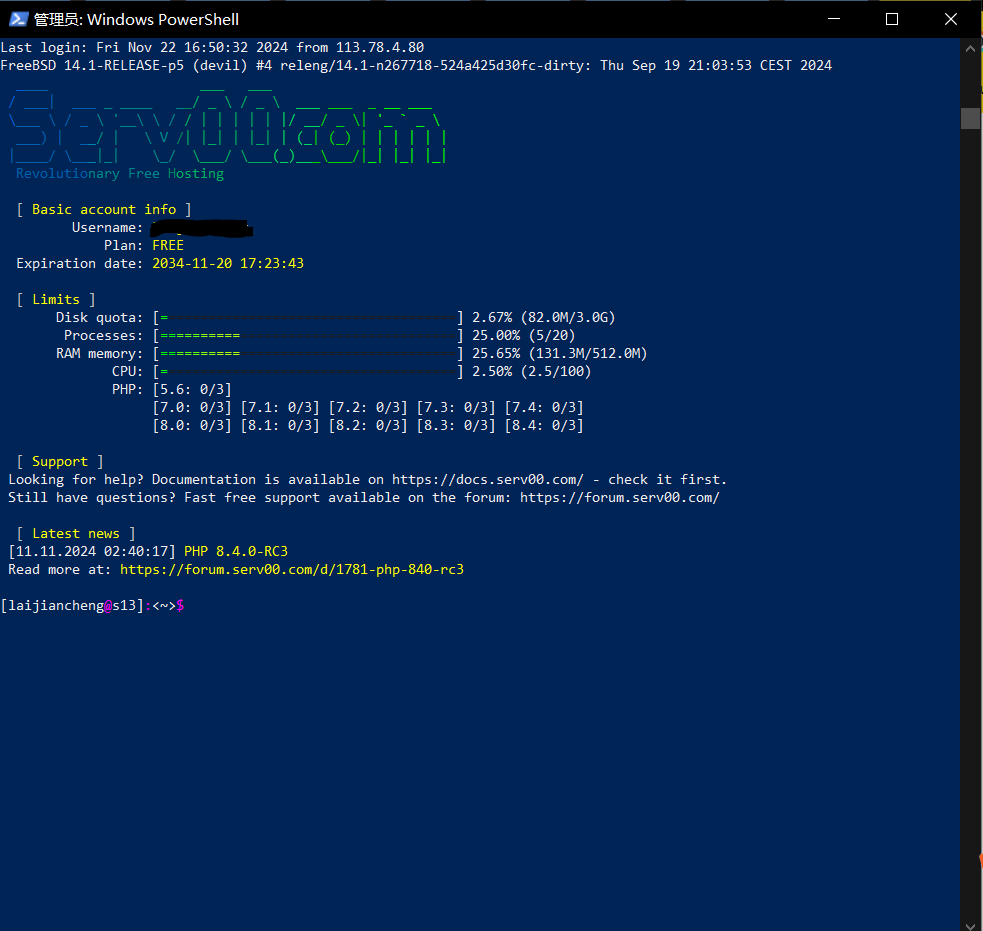983x931 pixels.
Task: Click the news timestamp '[11.11.2024 02:40:17]'
Action: pos(92,552)
